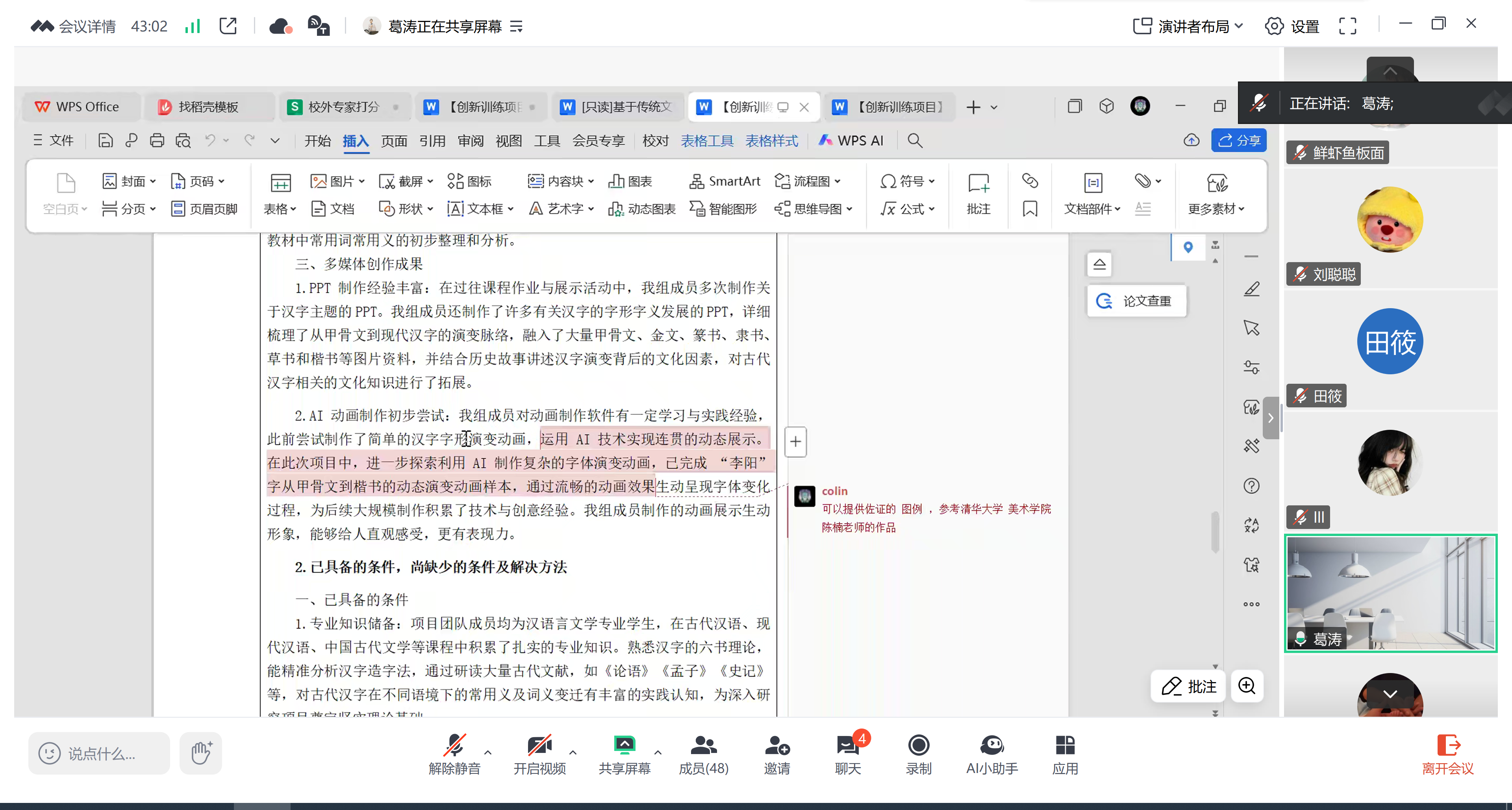Click the bookmark icon in ribbon

point(1030,209)
